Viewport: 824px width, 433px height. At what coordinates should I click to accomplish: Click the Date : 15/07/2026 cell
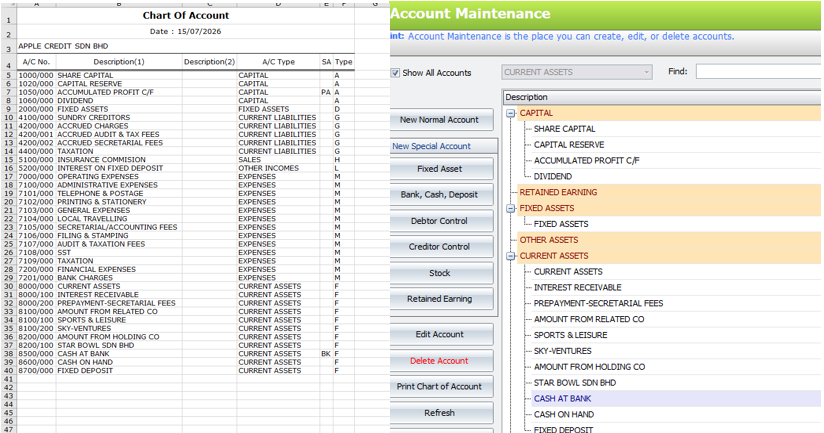click(x=186, y=32)
